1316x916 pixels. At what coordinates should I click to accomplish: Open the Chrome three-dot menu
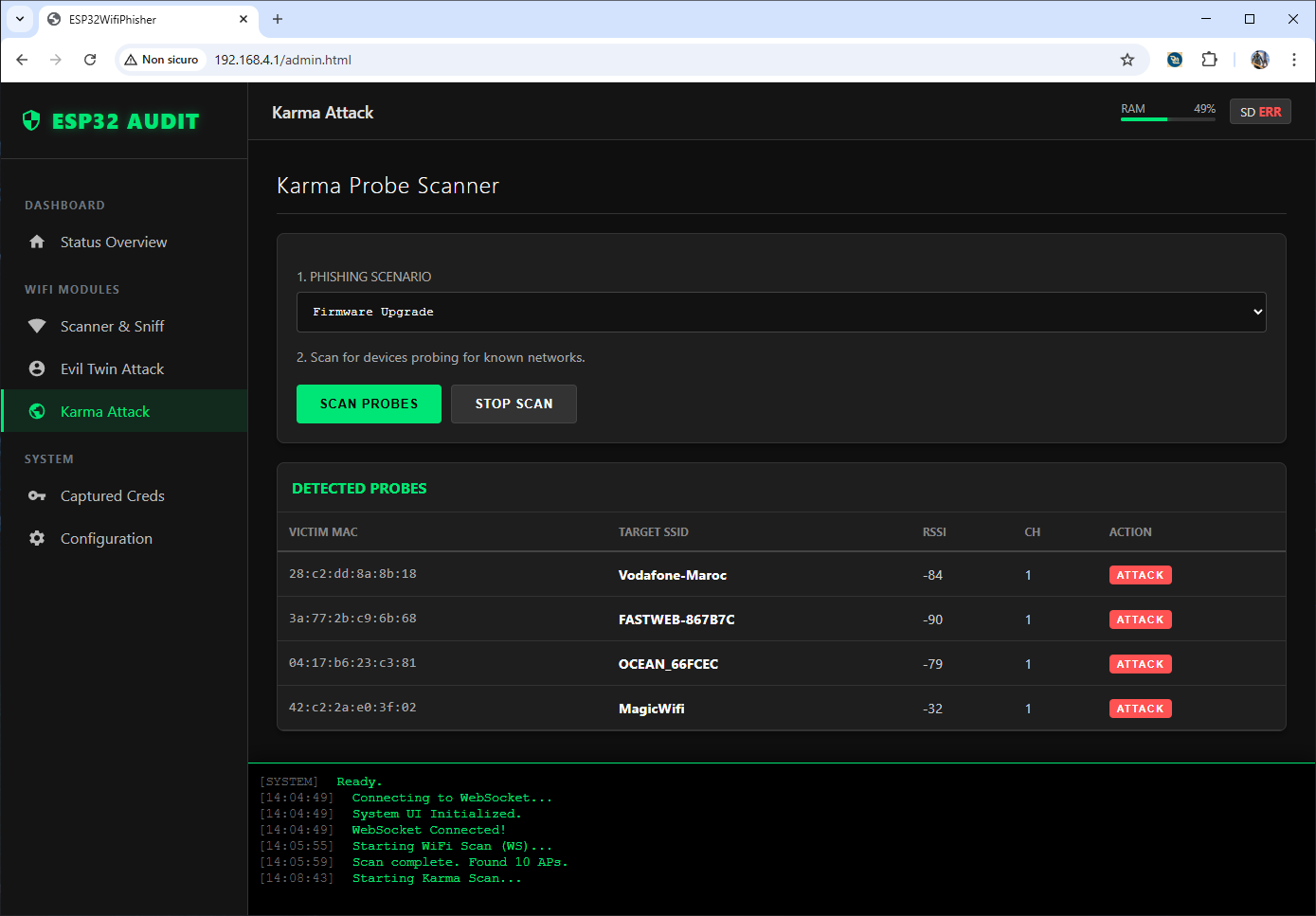pos(1294,60)
